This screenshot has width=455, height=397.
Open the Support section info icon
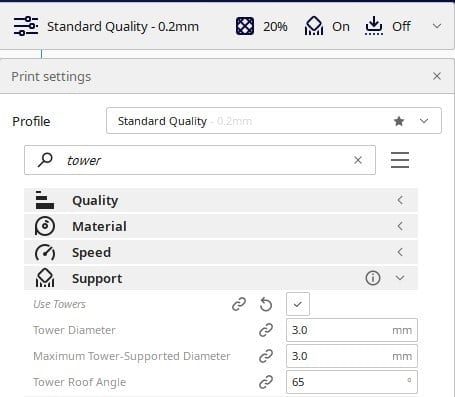(373, 278)
